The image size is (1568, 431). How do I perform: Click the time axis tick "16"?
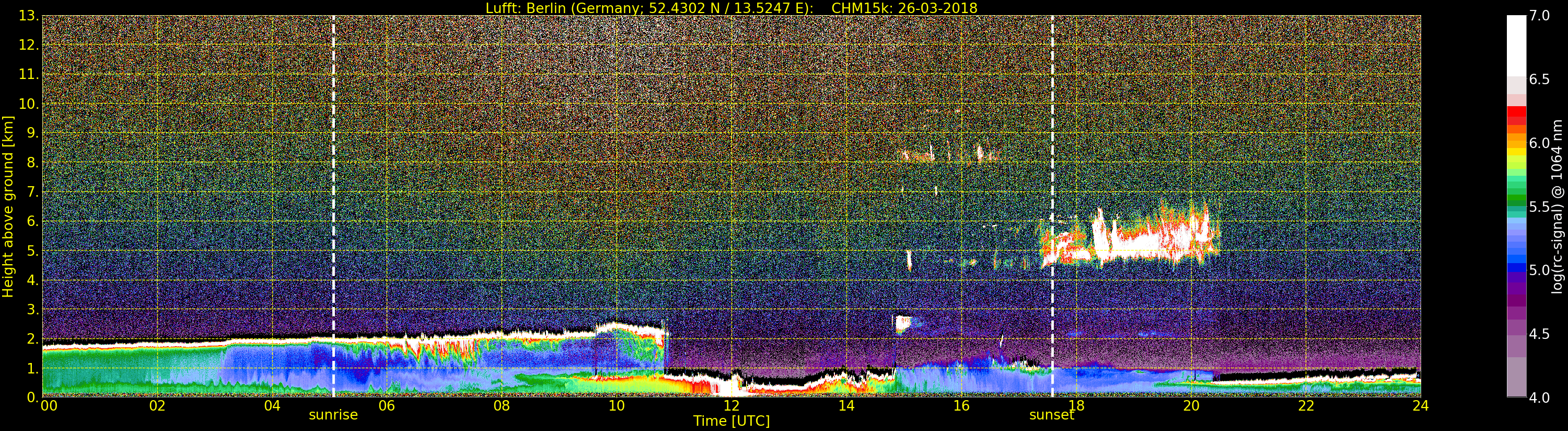(961, 405)
